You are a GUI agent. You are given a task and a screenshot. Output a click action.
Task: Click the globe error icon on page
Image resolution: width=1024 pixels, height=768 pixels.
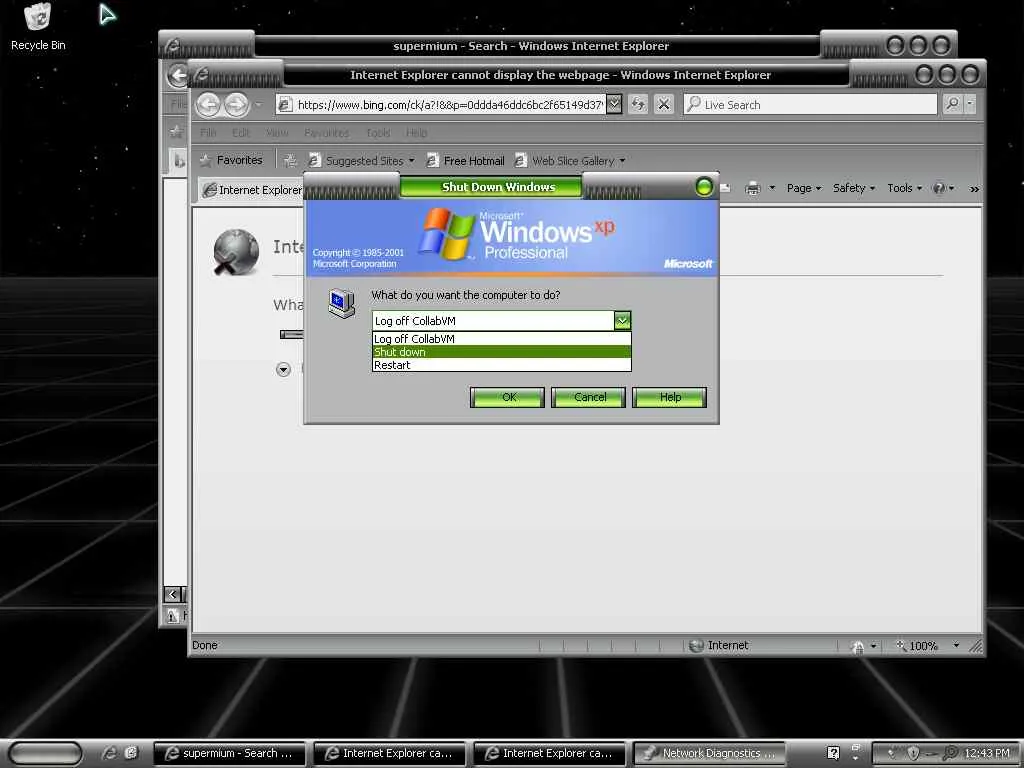coord(236,251)
